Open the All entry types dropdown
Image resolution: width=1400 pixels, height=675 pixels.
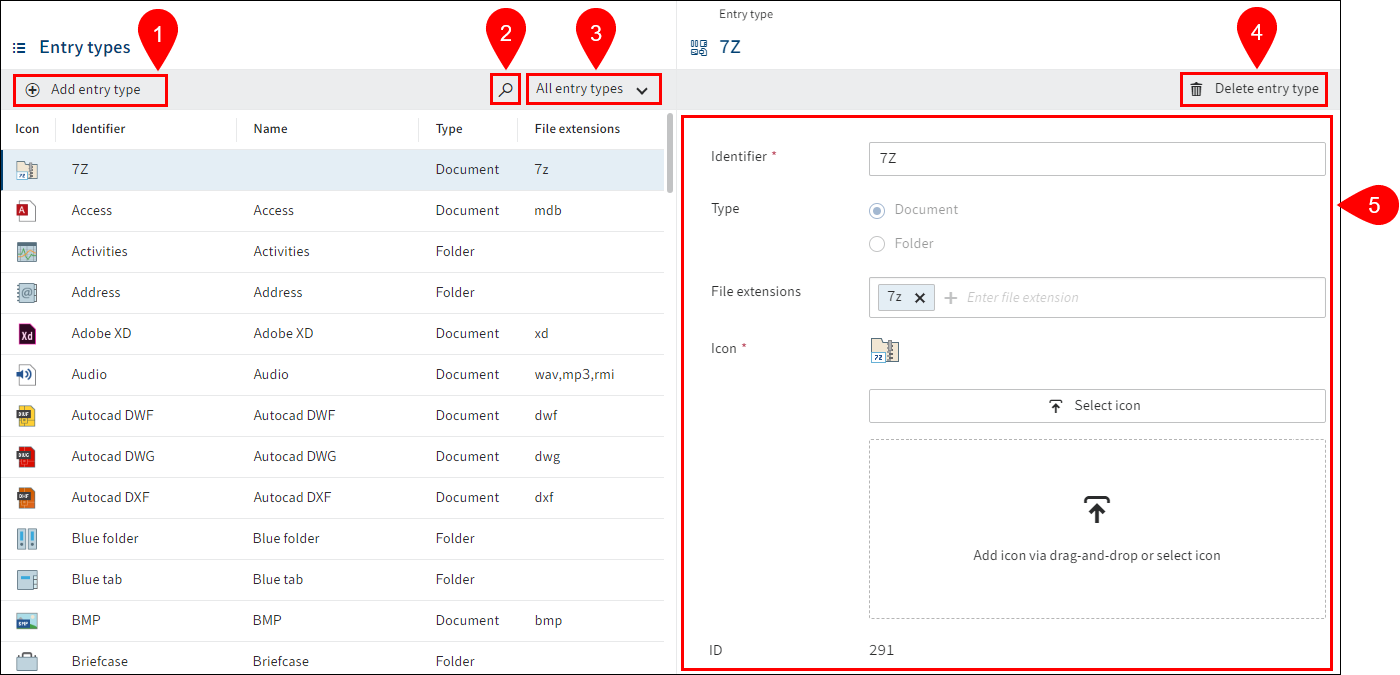[x=593, y=89]
